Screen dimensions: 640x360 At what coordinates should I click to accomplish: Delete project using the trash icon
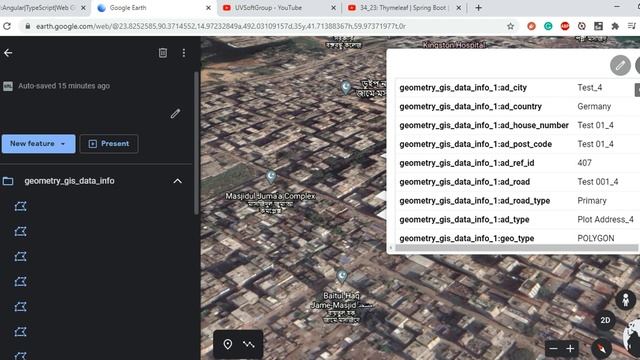[x=163, y=53]
